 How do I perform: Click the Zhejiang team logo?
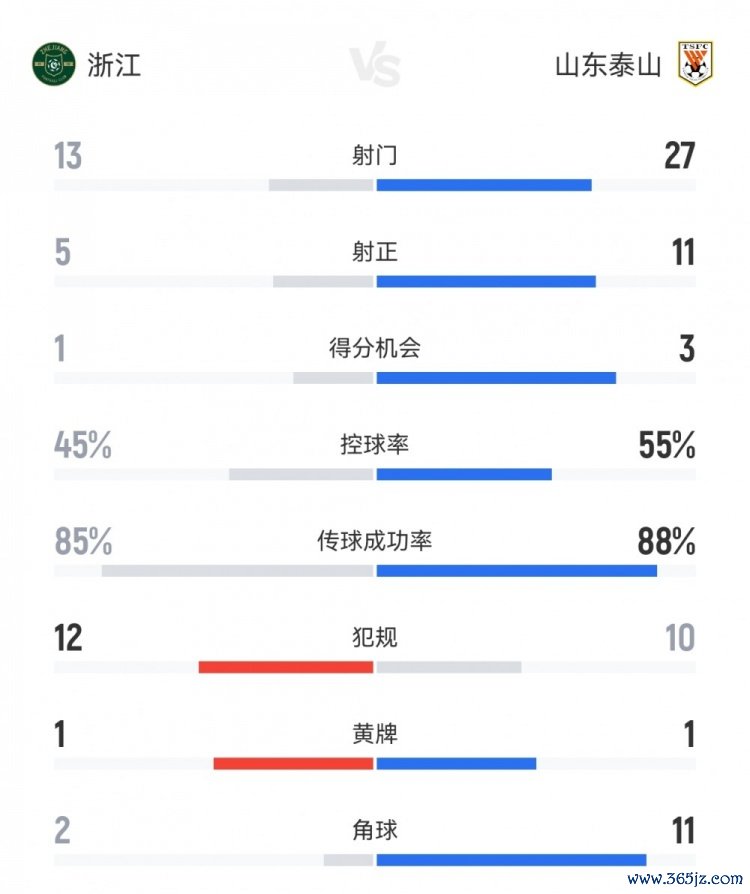point(53,64)
